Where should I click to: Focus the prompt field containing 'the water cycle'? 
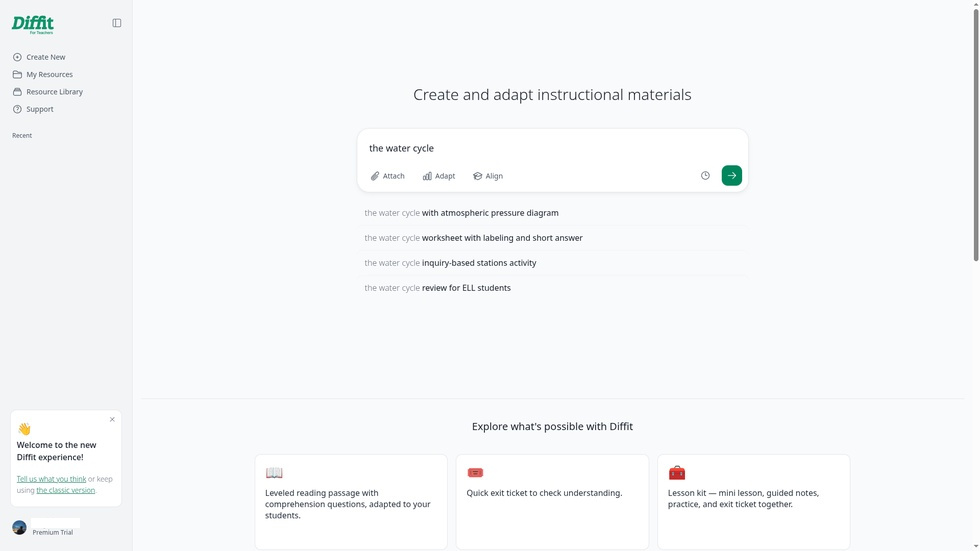coord(552,148)
